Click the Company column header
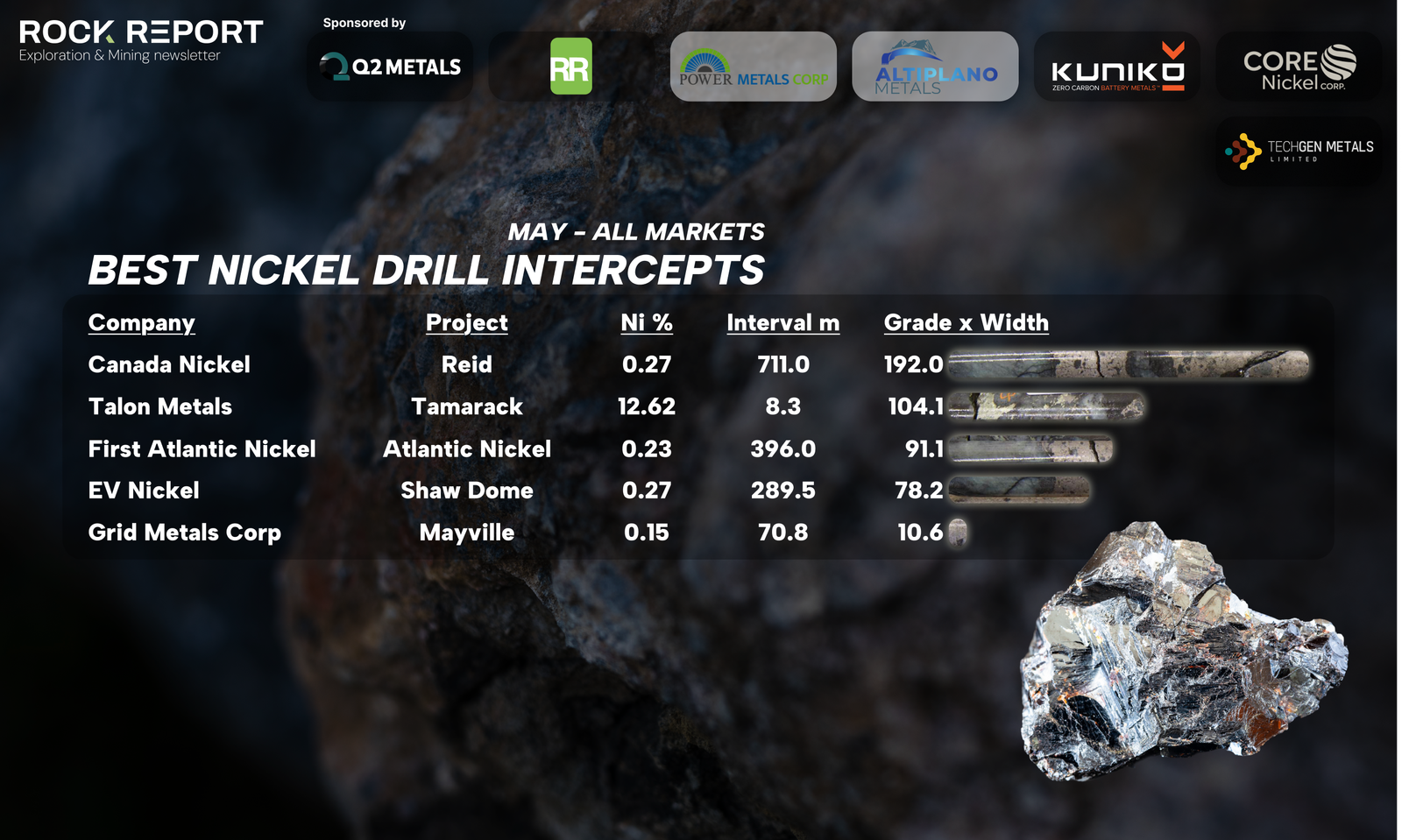This screenshot has width=1402, height=840. (x=141, y=323)
